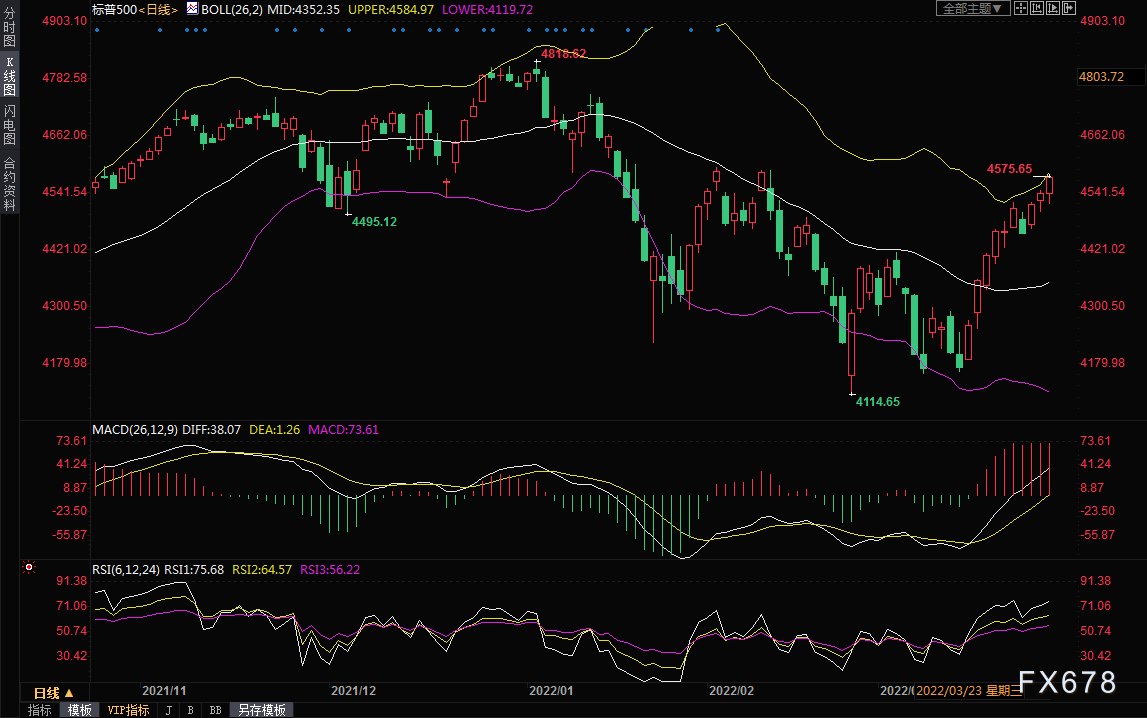Select the K线图 side tab
This screenshot has height=718, width=1147.
[x=10, y=76]
